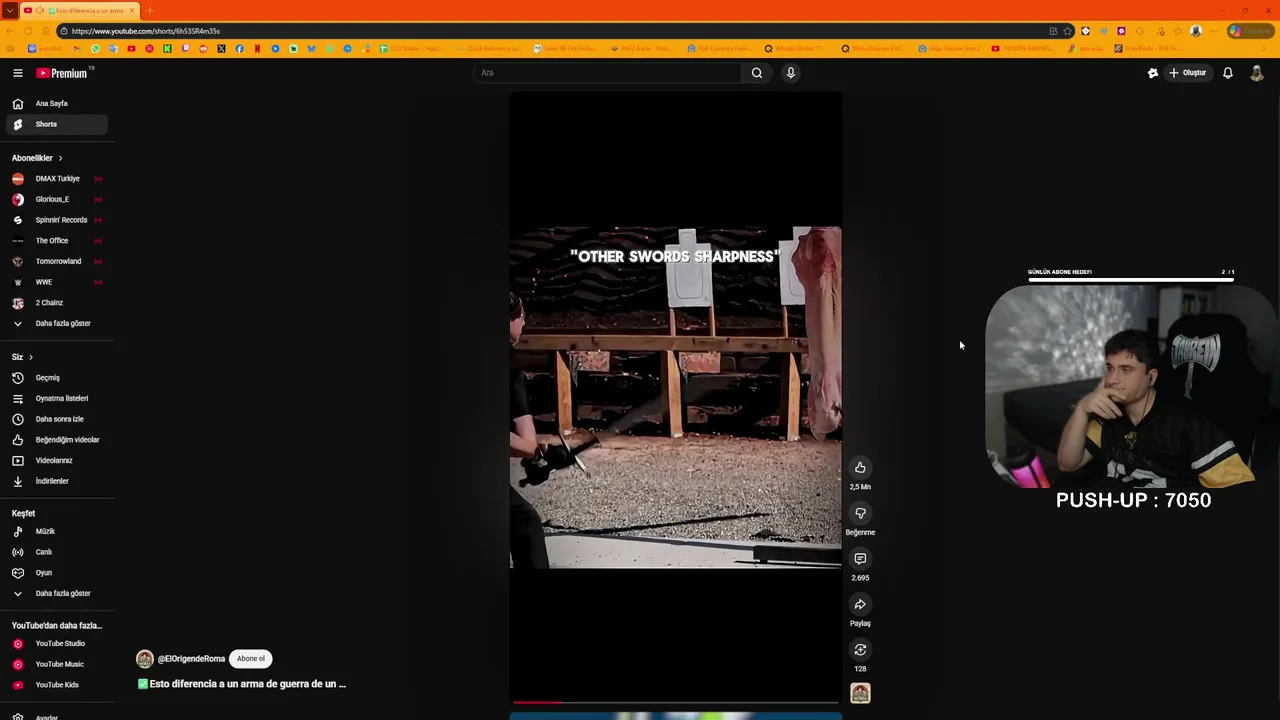Image resolution: width=1280 pixels, height=720 pixels.
Task: Open a new browser tab
Action: point(149,10)
